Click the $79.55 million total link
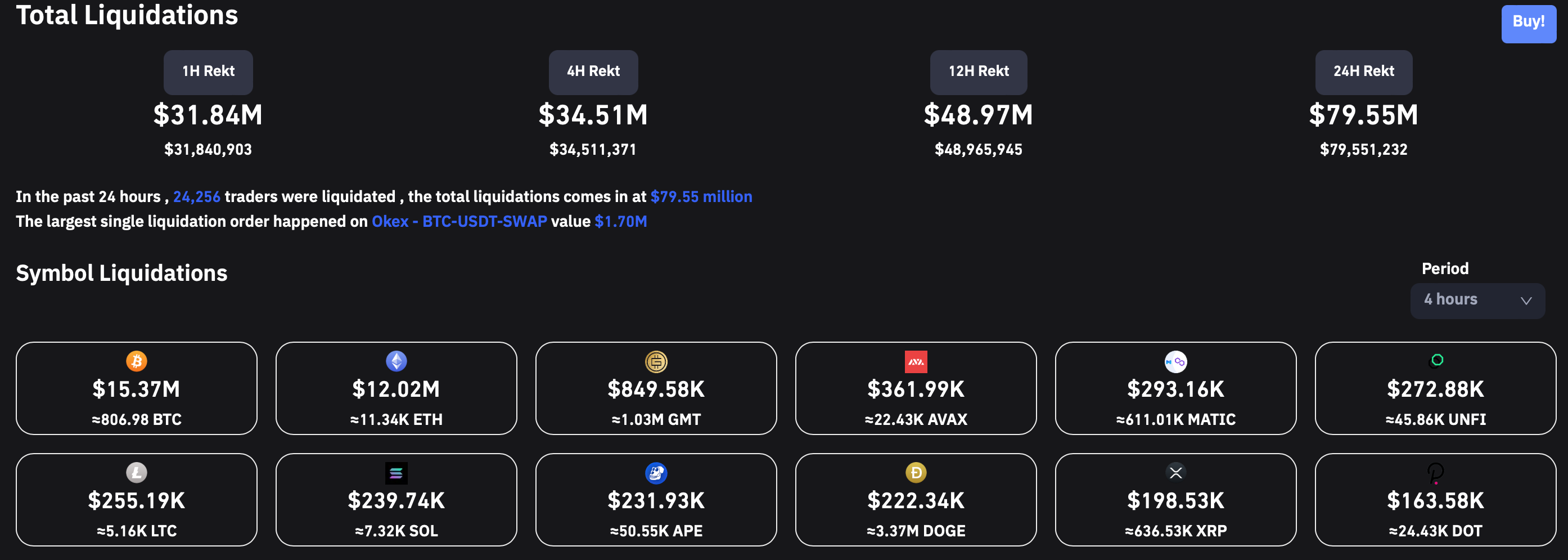This screenshot has height=560, width=1568. pyautogui.click(x=701, y=196)
